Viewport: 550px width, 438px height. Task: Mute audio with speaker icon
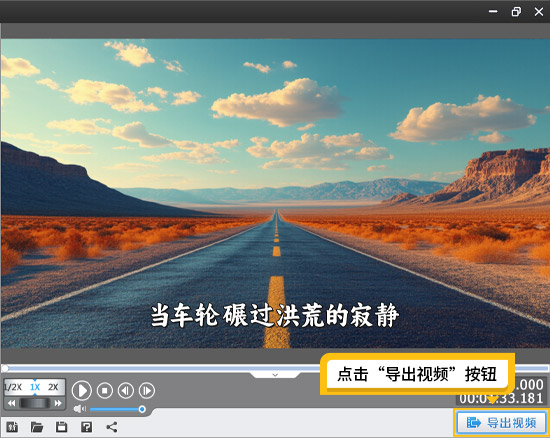point(80,409)
